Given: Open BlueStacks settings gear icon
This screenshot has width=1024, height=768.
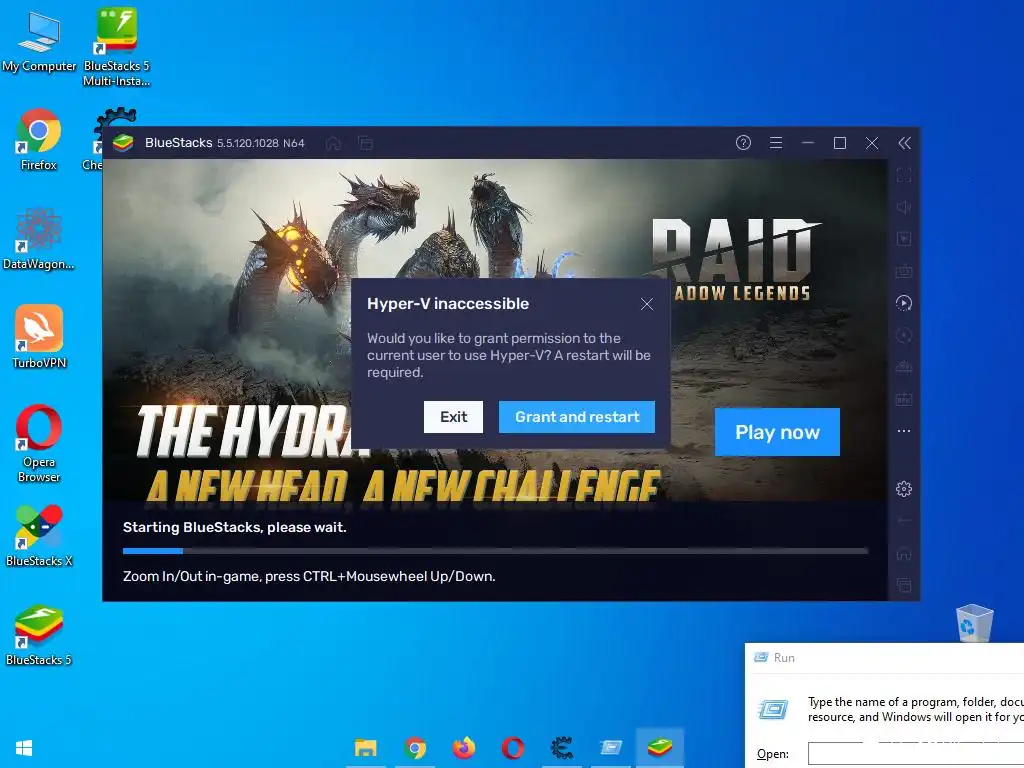Looking at the screenshot, I should point(904,488).
